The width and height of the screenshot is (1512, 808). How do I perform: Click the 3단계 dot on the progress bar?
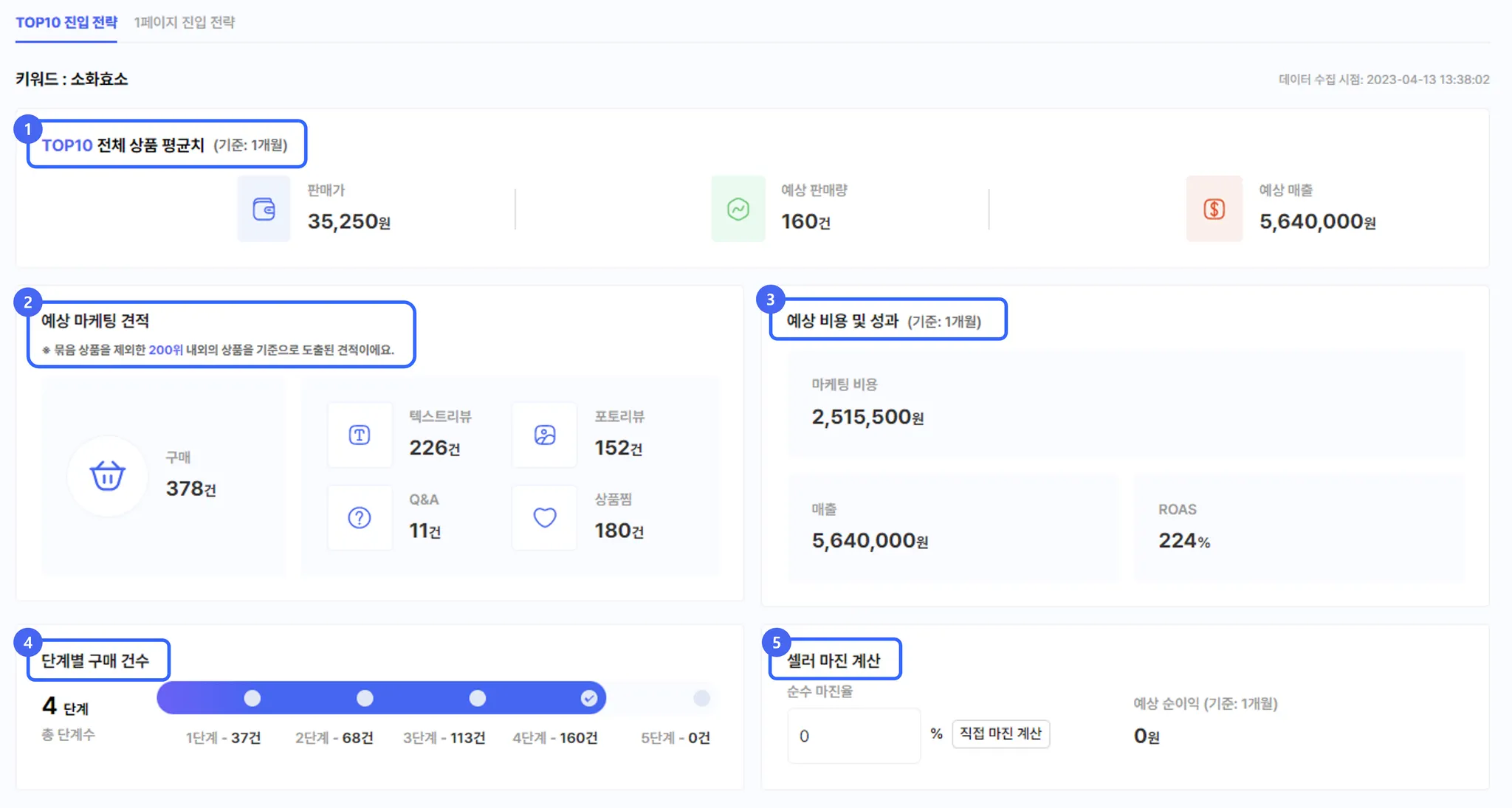tap(478, 698)
